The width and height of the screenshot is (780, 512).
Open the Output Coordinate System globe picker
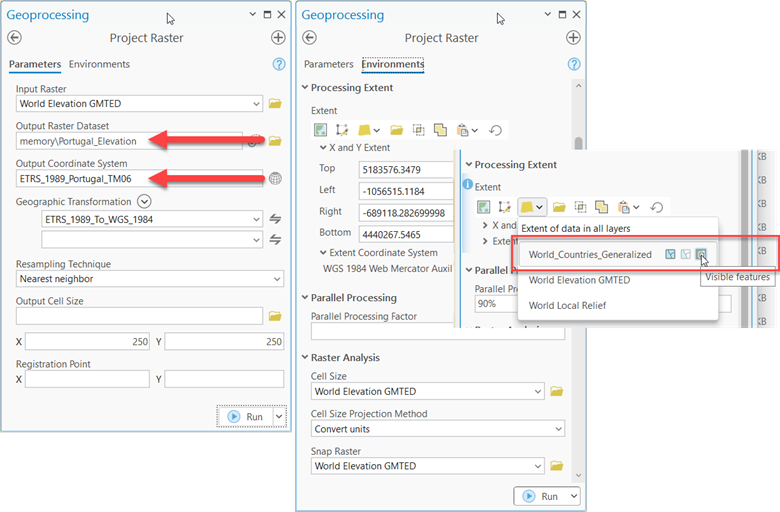point(275,179)
